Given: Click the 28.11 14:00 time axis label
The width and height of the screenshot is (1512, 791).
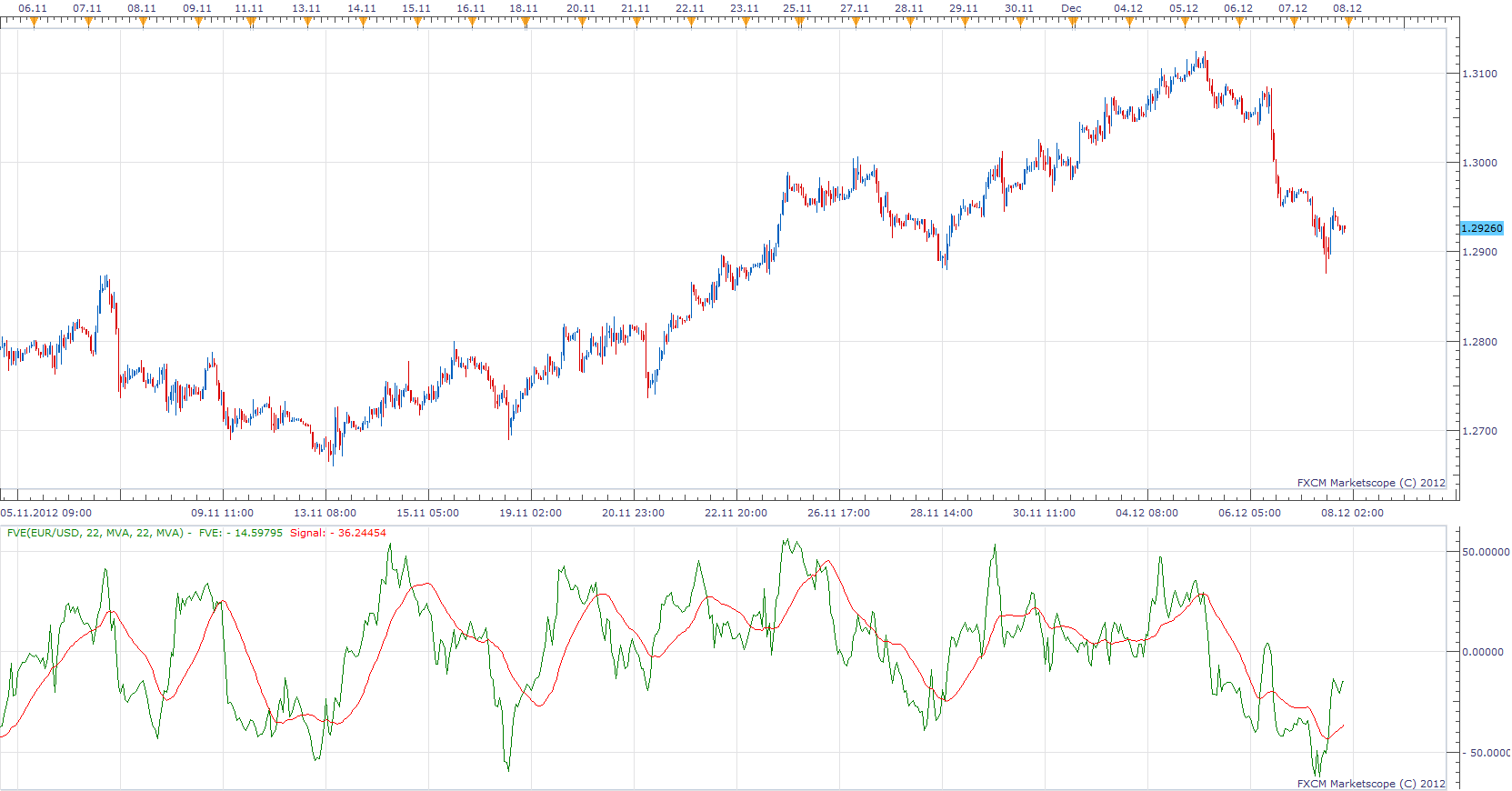Looking at the screenshot, I should click(941, 513).
